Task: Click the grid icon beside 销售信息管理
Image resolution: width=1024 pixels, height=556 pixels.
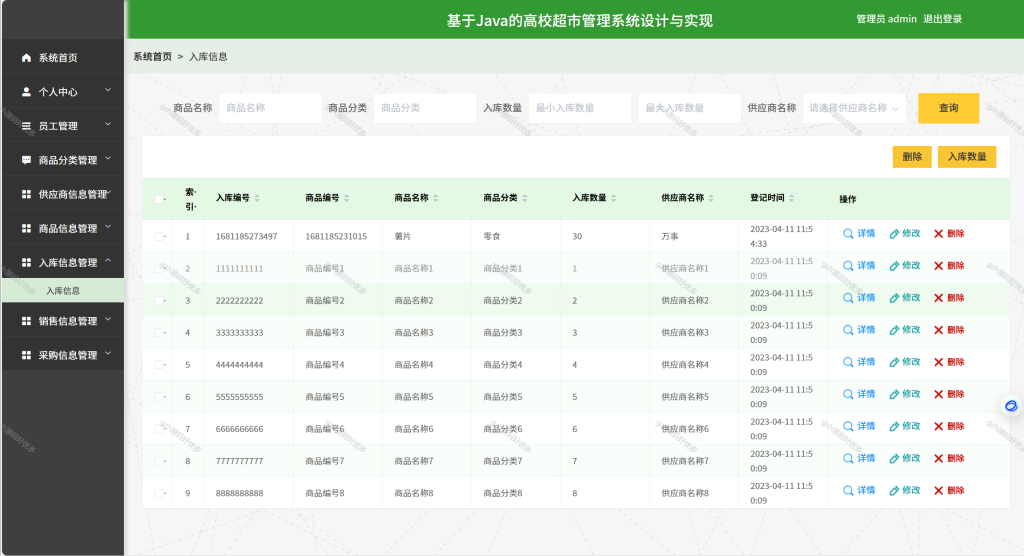Action: click(x=26, y=321)
